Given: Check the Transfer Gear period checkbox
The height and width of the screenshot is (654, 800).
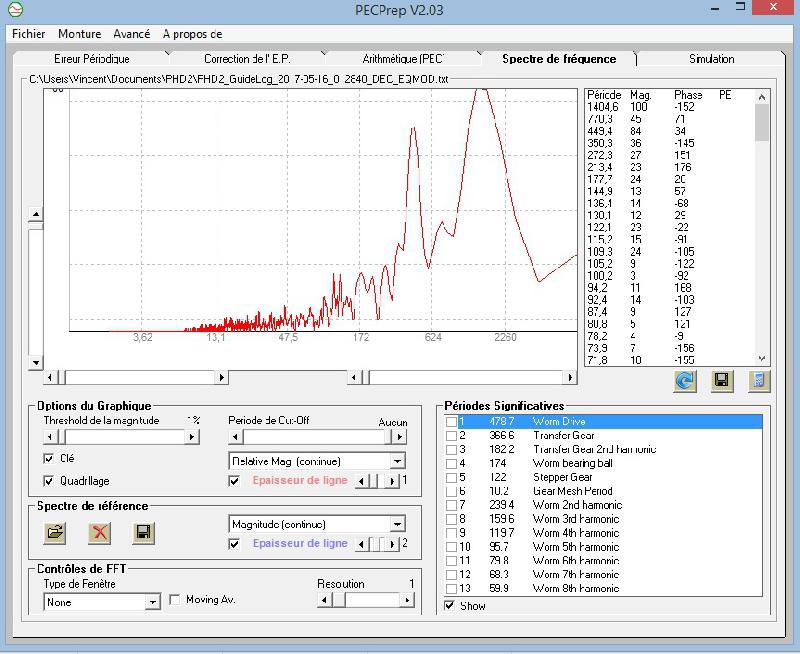Looking at the screenshot, I should [451, 436].
